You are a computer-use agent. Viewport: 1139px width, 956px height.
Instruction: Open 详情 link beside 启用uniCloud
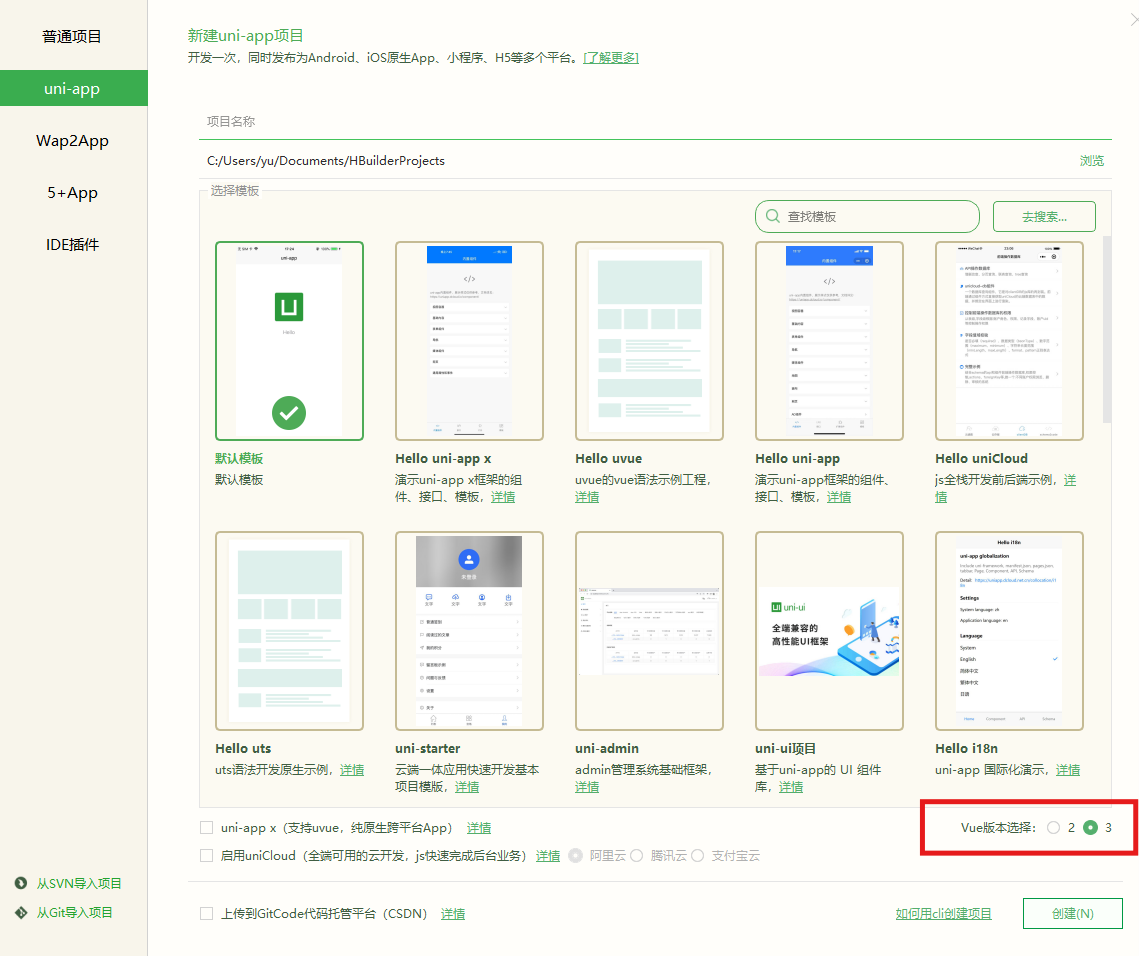point(548,856)
